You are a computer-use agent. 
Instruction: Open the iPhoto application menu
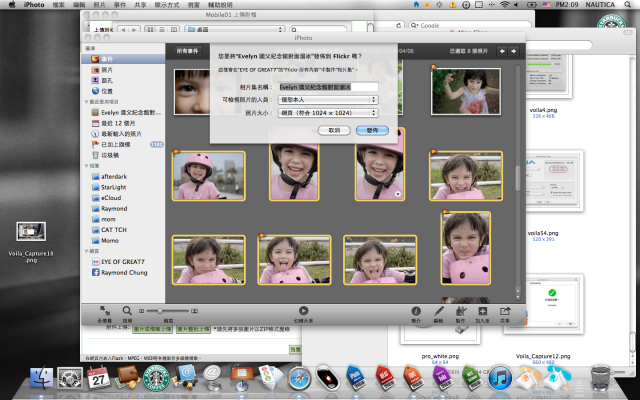[x=34, y=5]
